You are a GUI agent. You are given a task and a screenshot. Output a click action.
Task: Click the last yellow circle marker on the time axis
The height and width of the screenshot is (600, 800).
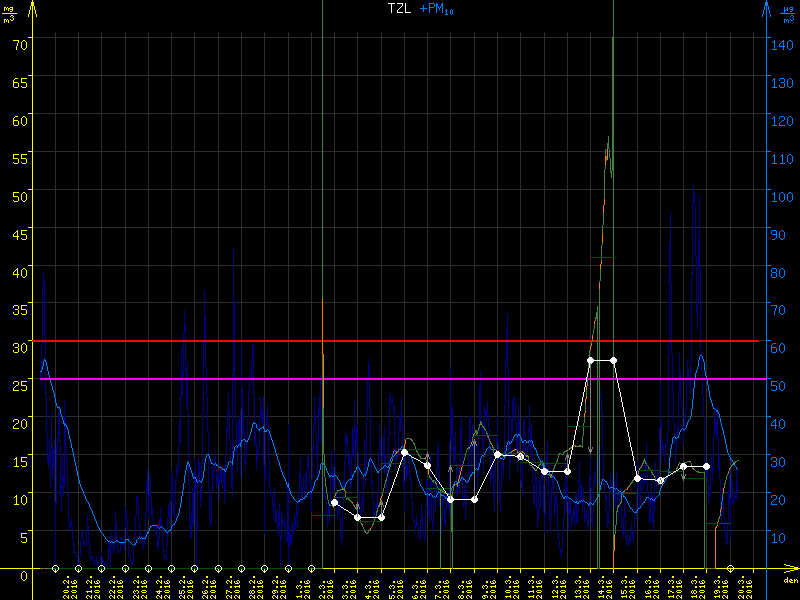click(730, 568)
